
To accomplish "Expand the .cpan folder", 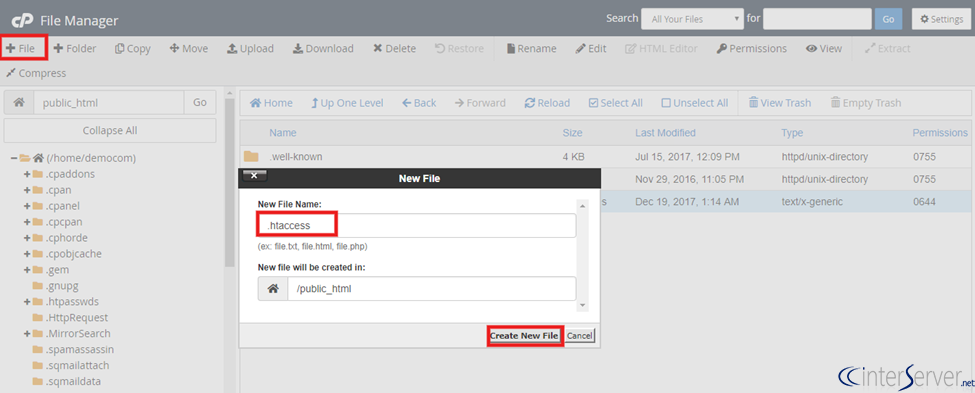I will click(x=27, y=190).
